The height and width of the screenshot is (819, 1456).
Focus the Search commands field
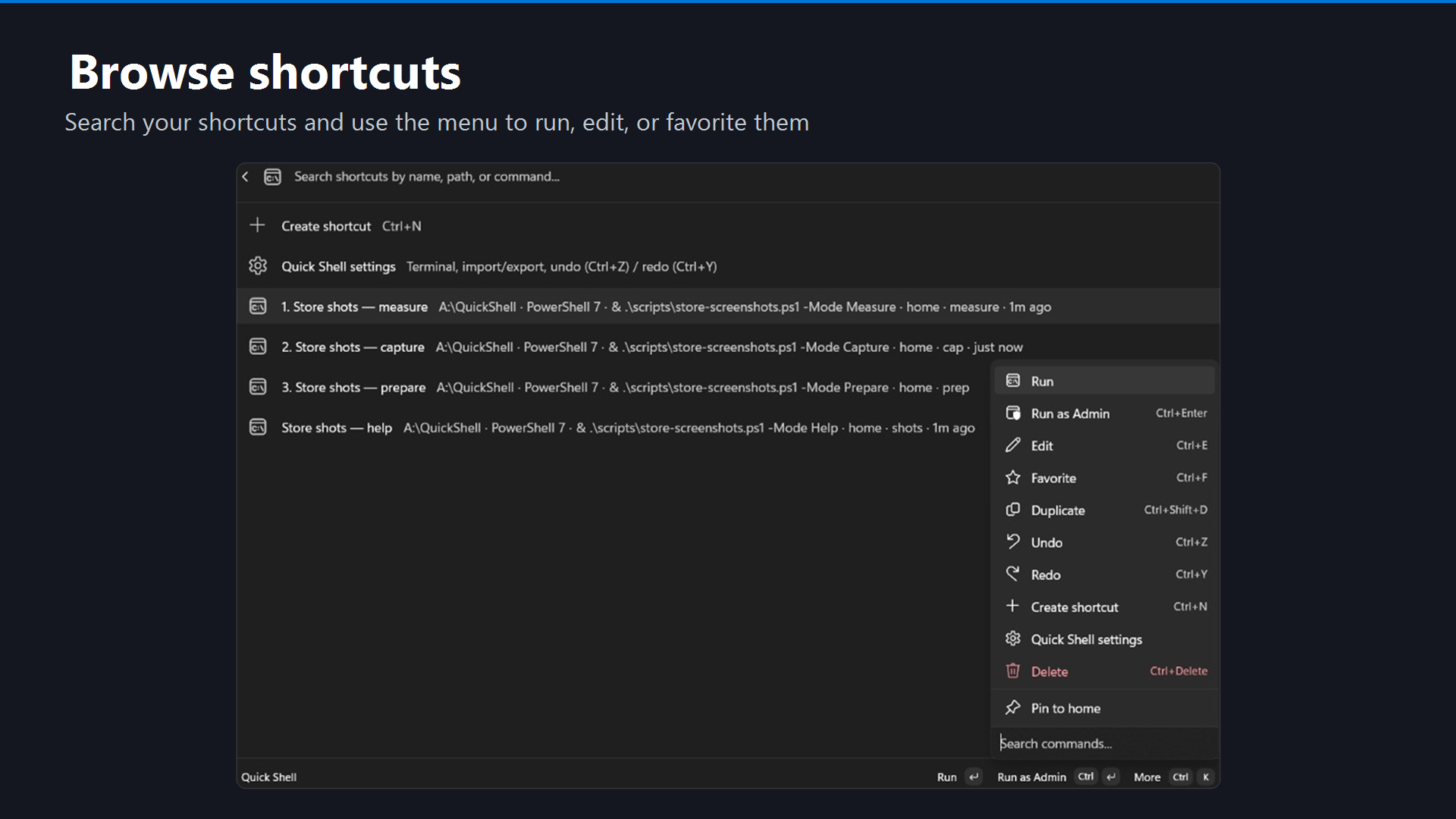click(1105, 743)
